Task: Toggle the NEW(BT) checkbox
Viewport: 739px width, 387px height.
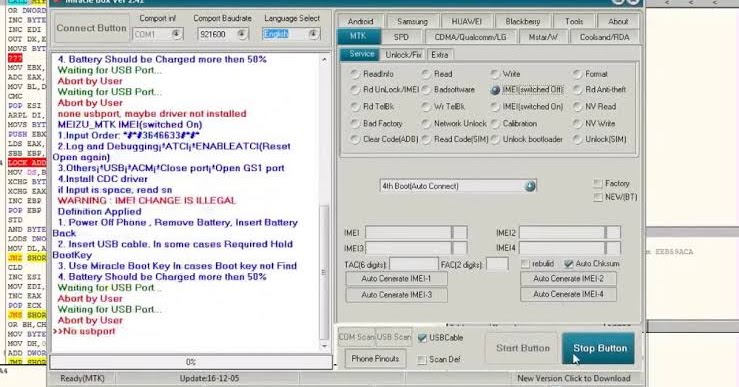Action: click(598, 198)
